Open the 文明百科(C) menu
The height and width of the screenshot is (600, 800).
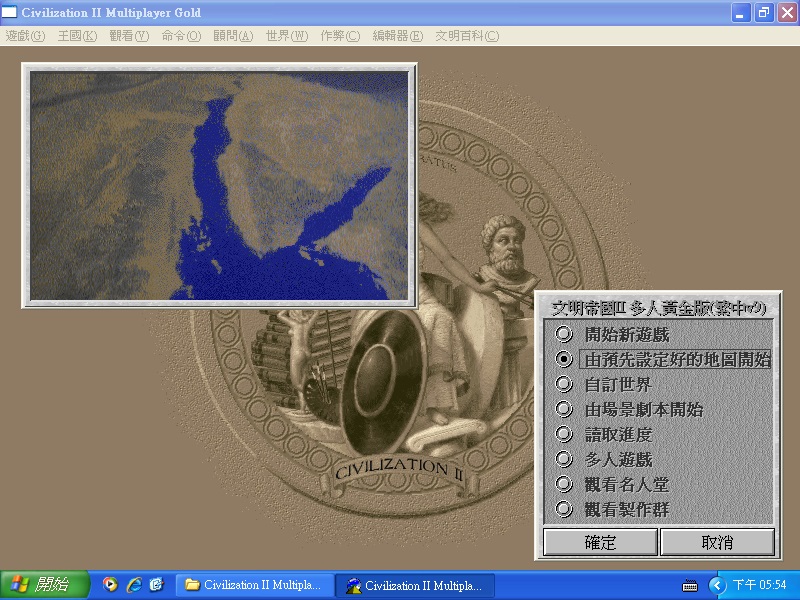467,36
